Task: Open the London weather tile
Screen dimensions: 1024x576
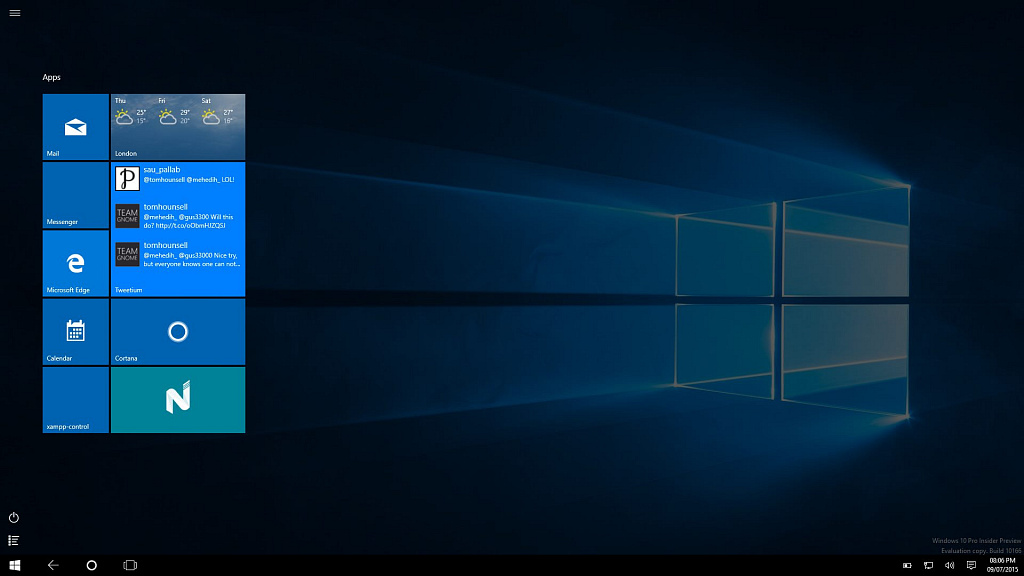Action: point(178,127)
